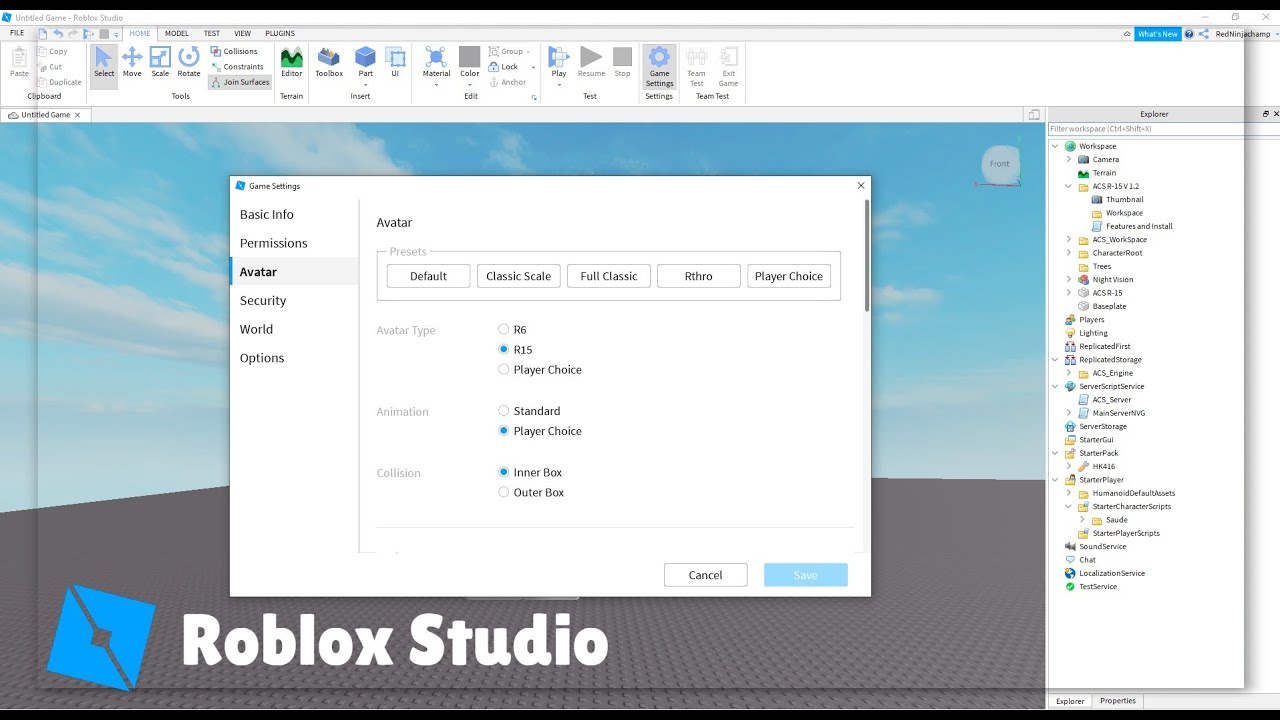Image resolution: width=1280 pixels, height=720 pixels.
Task: Click the Anchor tool
Action: [x=508, y=82]
